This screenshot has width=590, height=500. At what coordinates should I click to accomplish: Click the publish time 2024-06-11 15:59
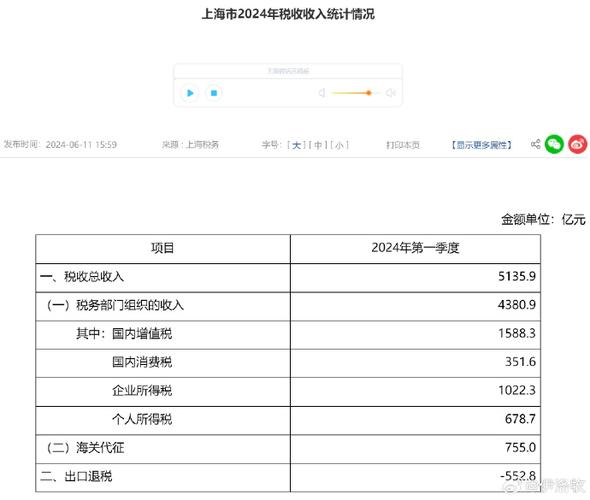pyautogui.click(x=81, y=144)
